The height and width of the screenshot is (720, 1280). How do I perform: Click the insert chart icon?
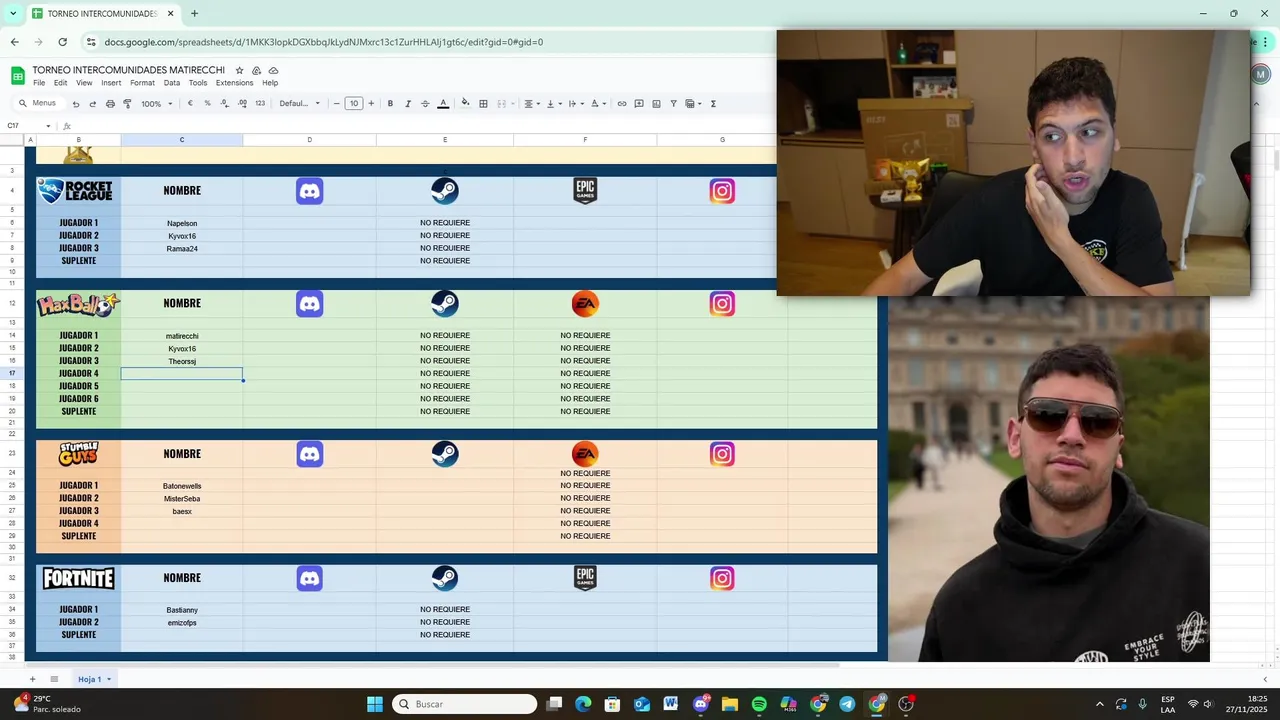pyautogui.click(x=656, y=104)
